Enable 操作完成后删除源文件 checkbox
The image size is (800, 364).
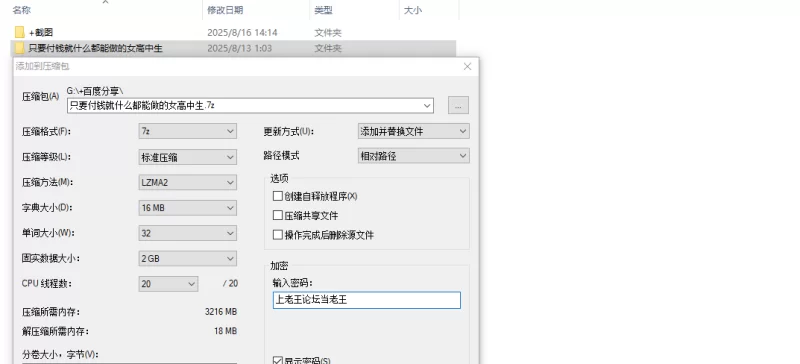click(278, 235)
